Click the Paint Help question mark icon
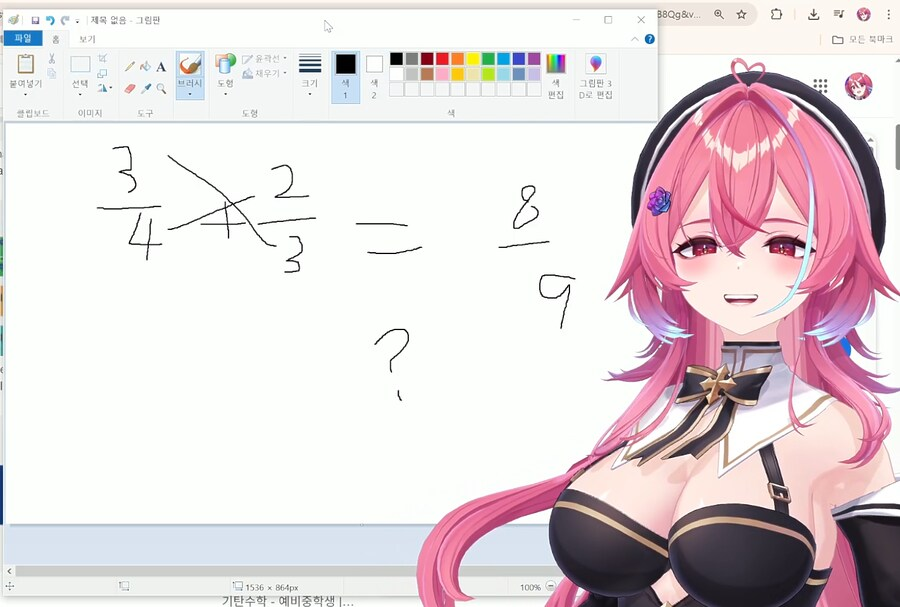 [x=650, y=39]
